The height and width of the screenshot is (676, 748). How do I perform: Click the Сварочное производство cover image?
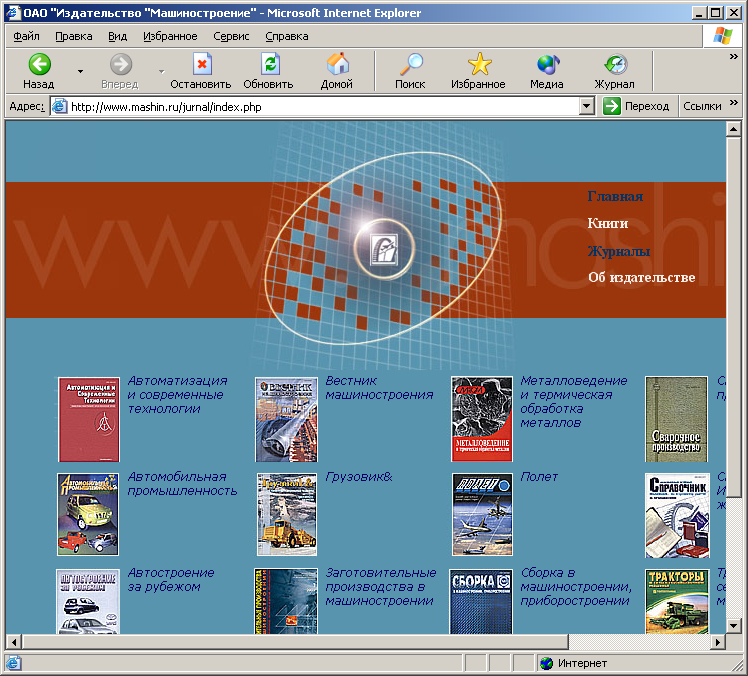(x=676, y=419)
